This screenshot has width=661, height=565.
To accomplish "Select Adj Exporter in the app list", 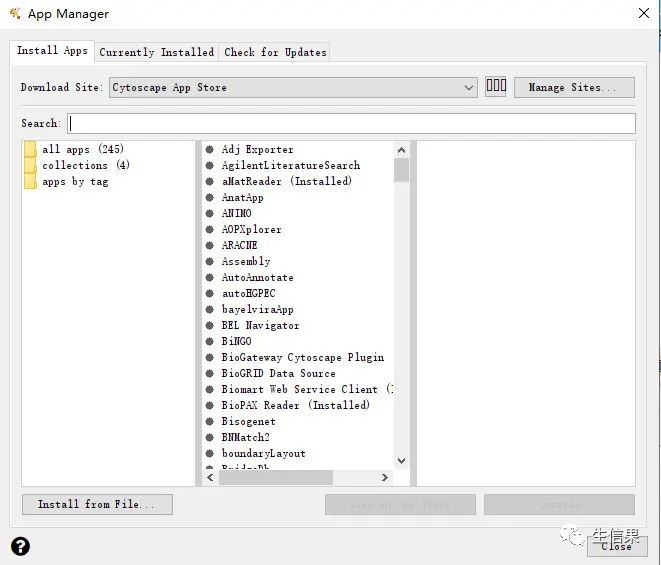I will click(258, 150).
